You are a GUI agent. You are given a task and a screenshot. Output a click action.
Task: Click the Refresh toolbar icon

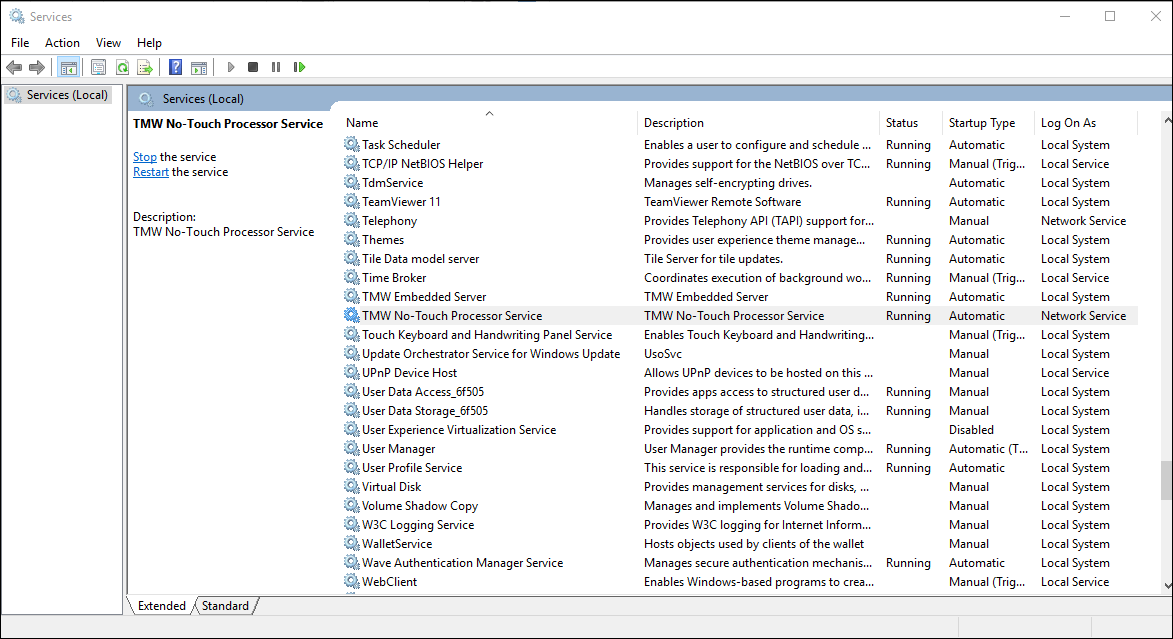pos(122,67)
